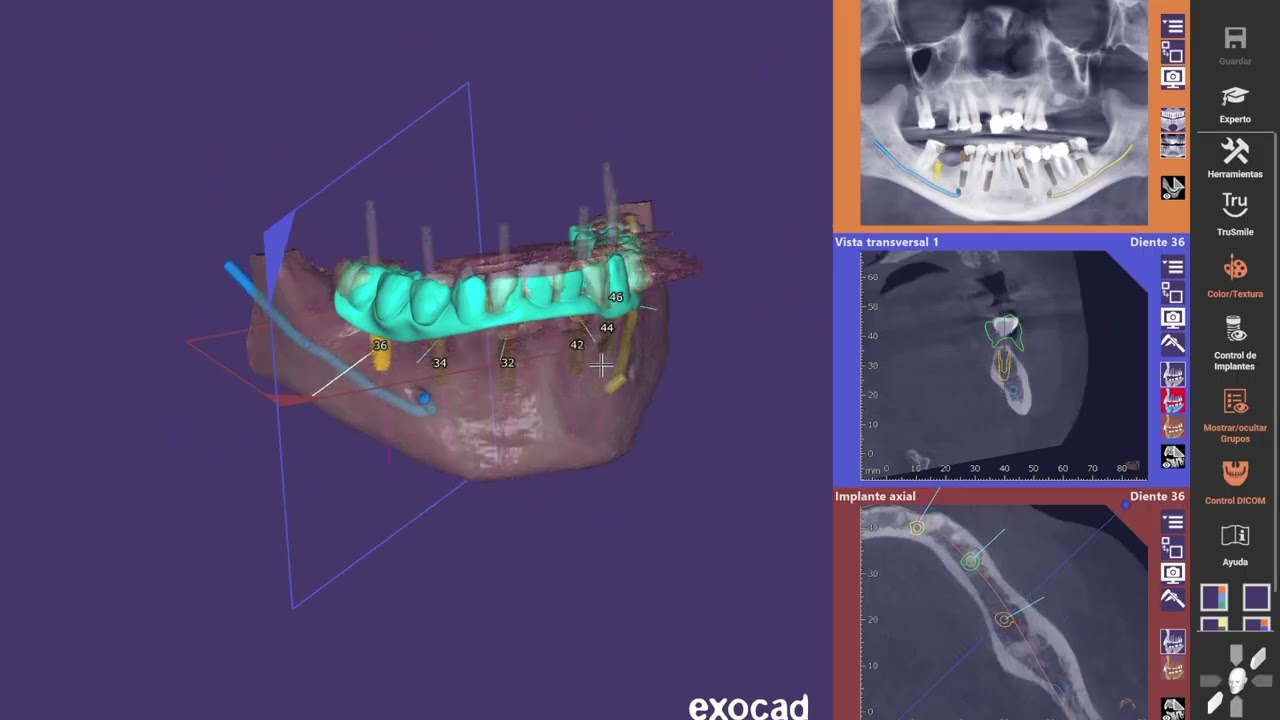
Task: Click the Guardar save icon
Action: point(1235,39)
